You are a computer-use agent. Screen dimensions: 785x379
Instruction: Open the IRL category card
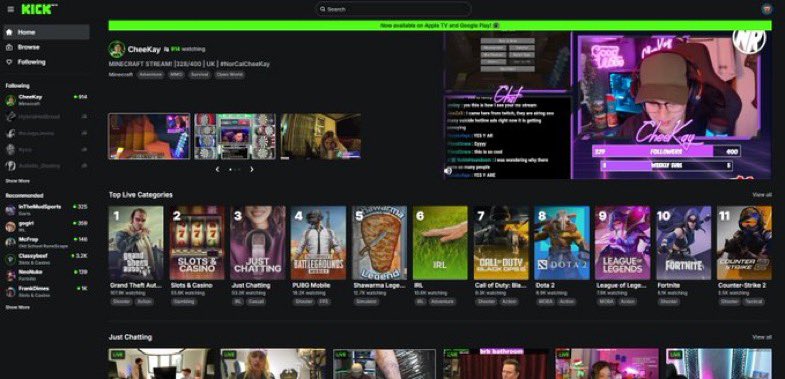[x=440, y=243]
